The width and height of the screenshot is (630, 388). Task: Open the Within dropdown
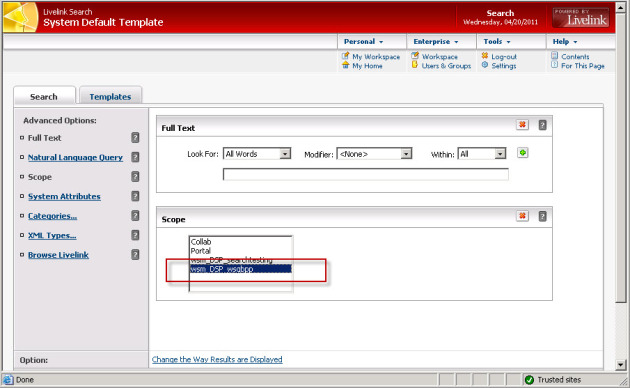[x=500, y=154]
